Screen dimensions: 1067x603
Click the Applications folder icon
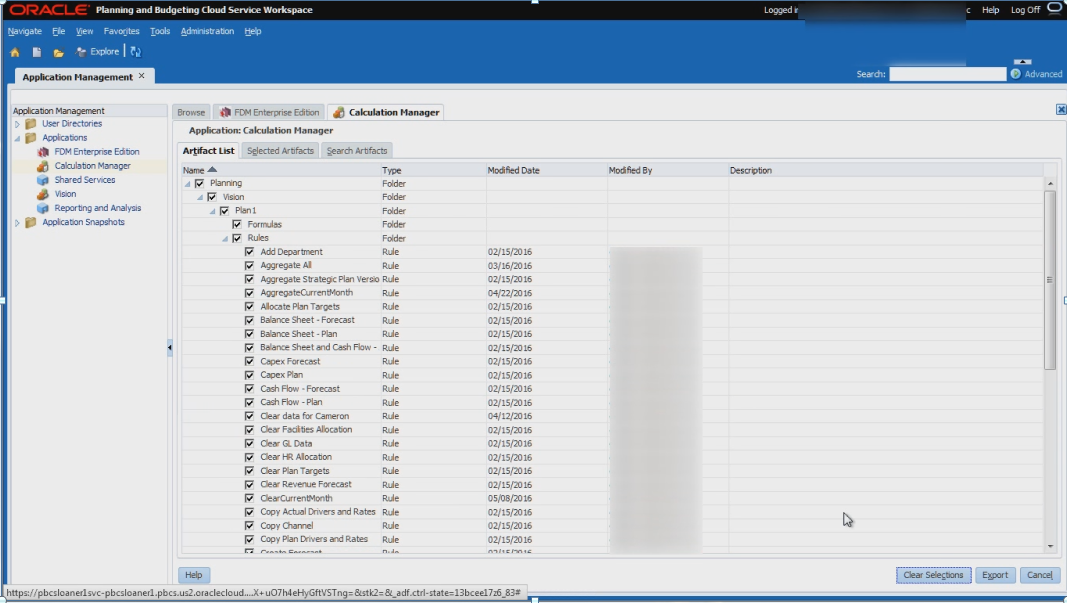point(31,137)
